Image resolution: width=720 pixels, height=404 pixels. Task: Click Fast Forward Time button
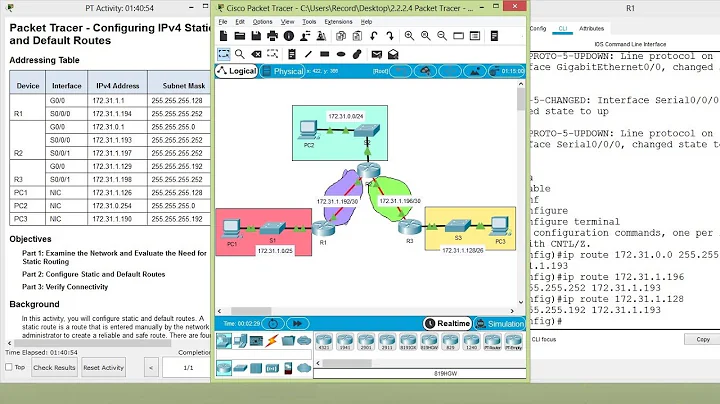pos(298,323)
